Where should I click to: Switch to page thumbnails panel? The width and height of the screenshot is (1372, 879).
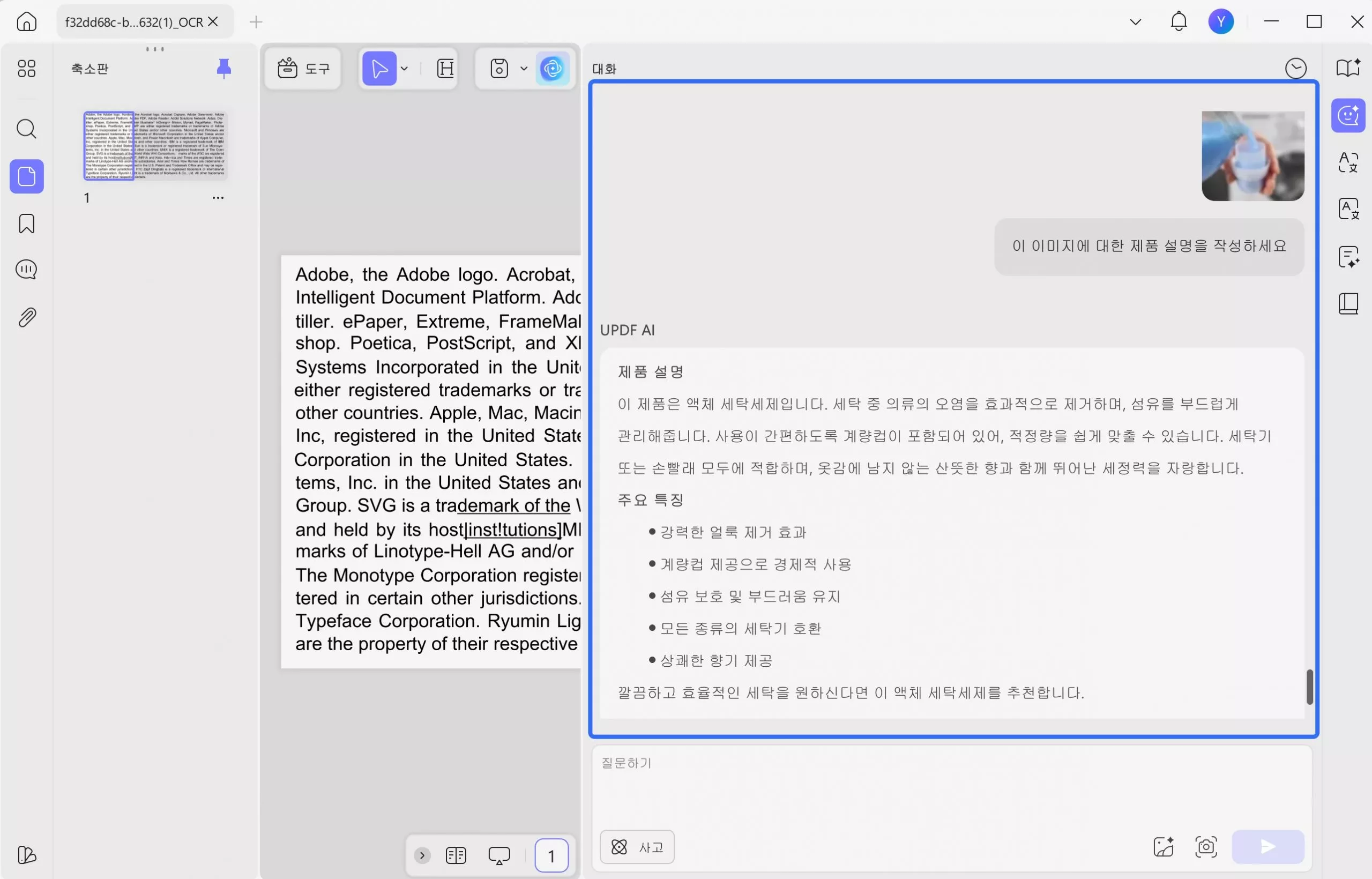coord(27,176)
